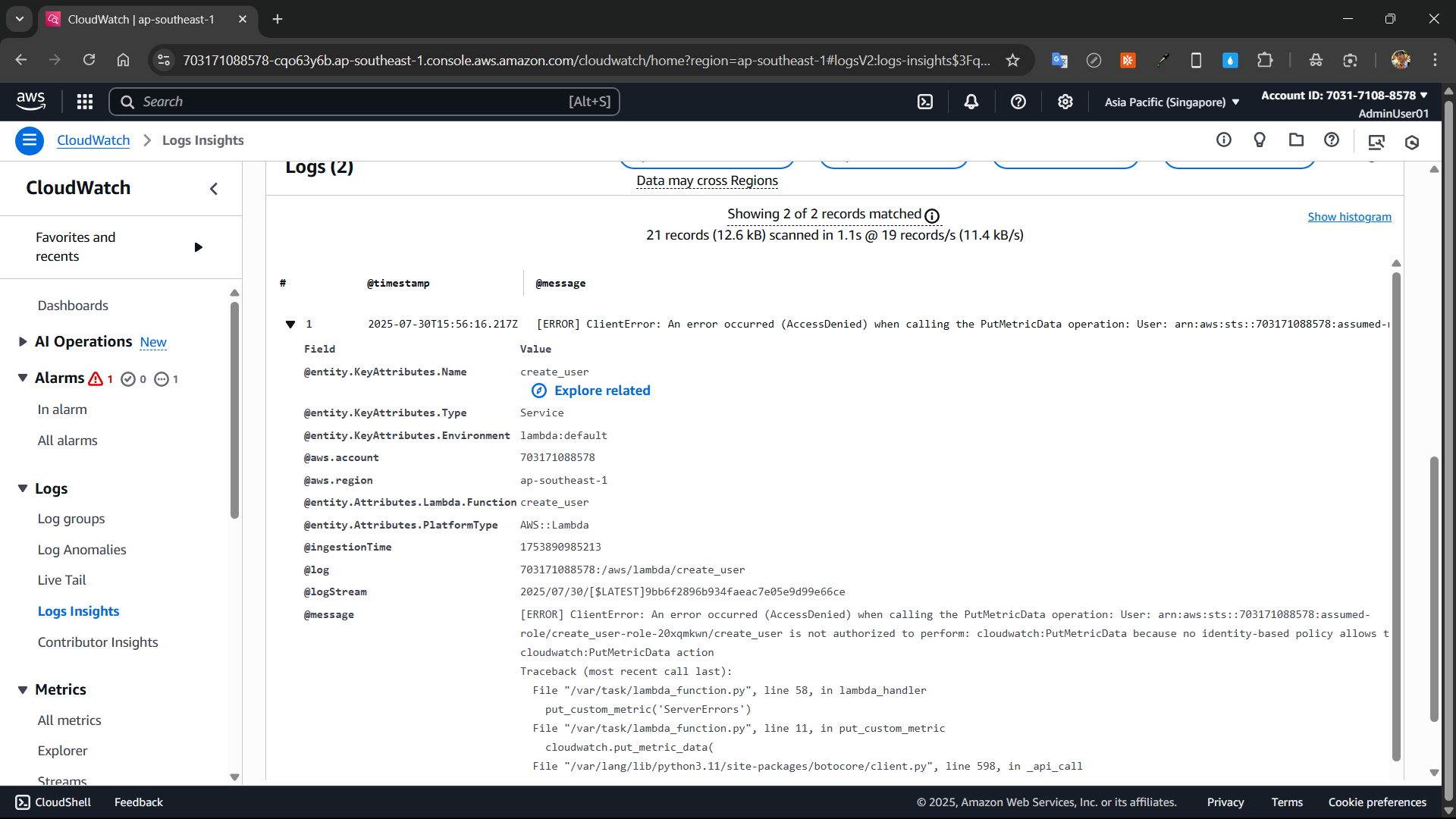Toggle the CloudWatch hamburger navigation menu
Image resolution: width=1456 pixels, height=819 pixels.
[30, 140]
